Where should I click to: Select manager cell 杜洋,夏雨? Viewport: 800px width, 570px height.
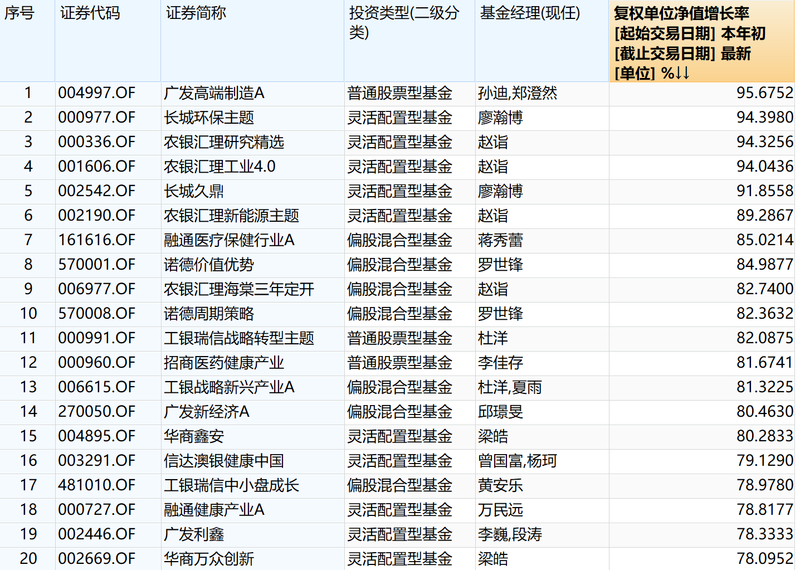point(510,387)
